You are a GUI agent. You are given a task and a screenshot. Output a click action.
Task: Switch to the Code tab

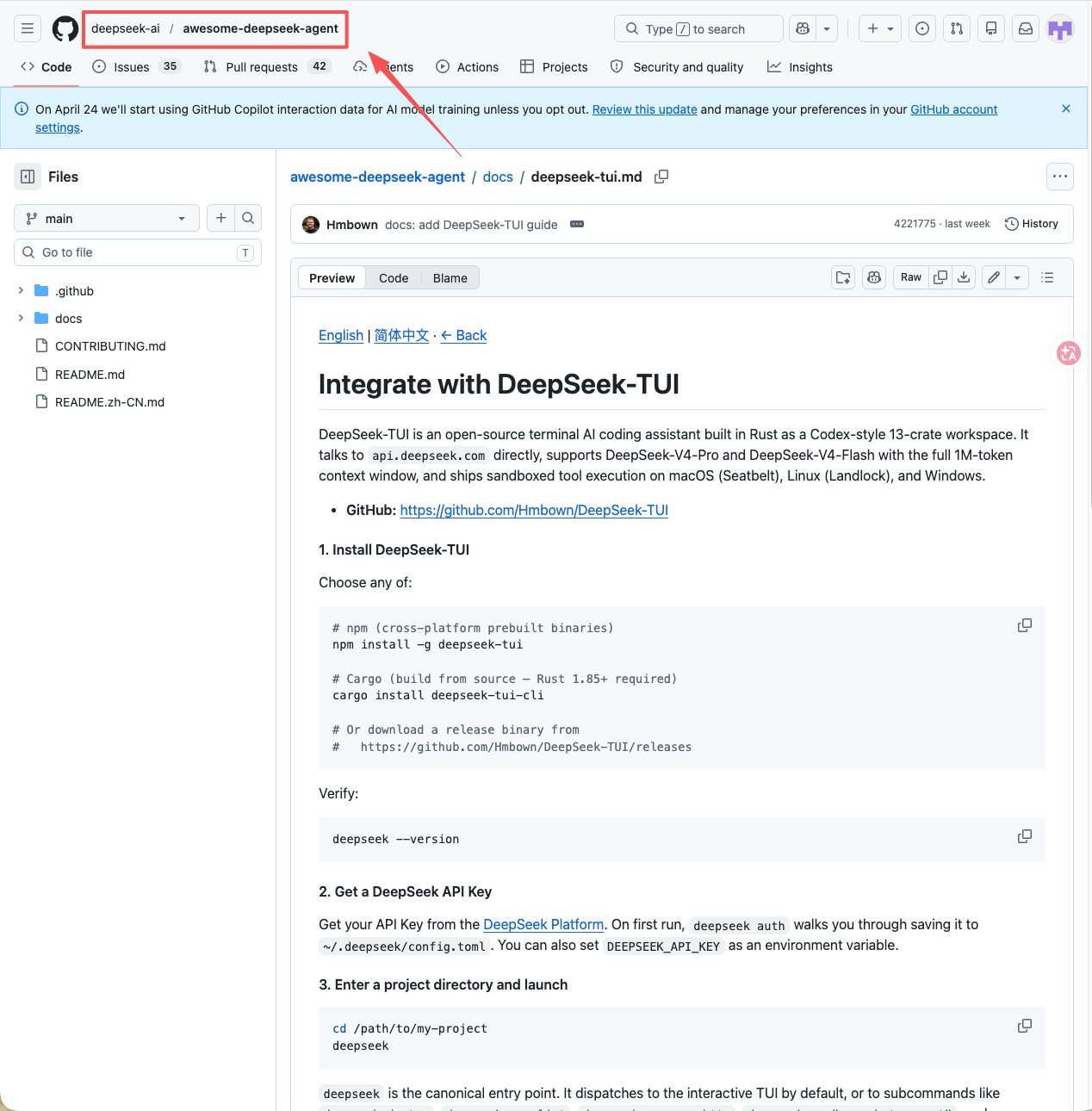(x=47, y=67)
